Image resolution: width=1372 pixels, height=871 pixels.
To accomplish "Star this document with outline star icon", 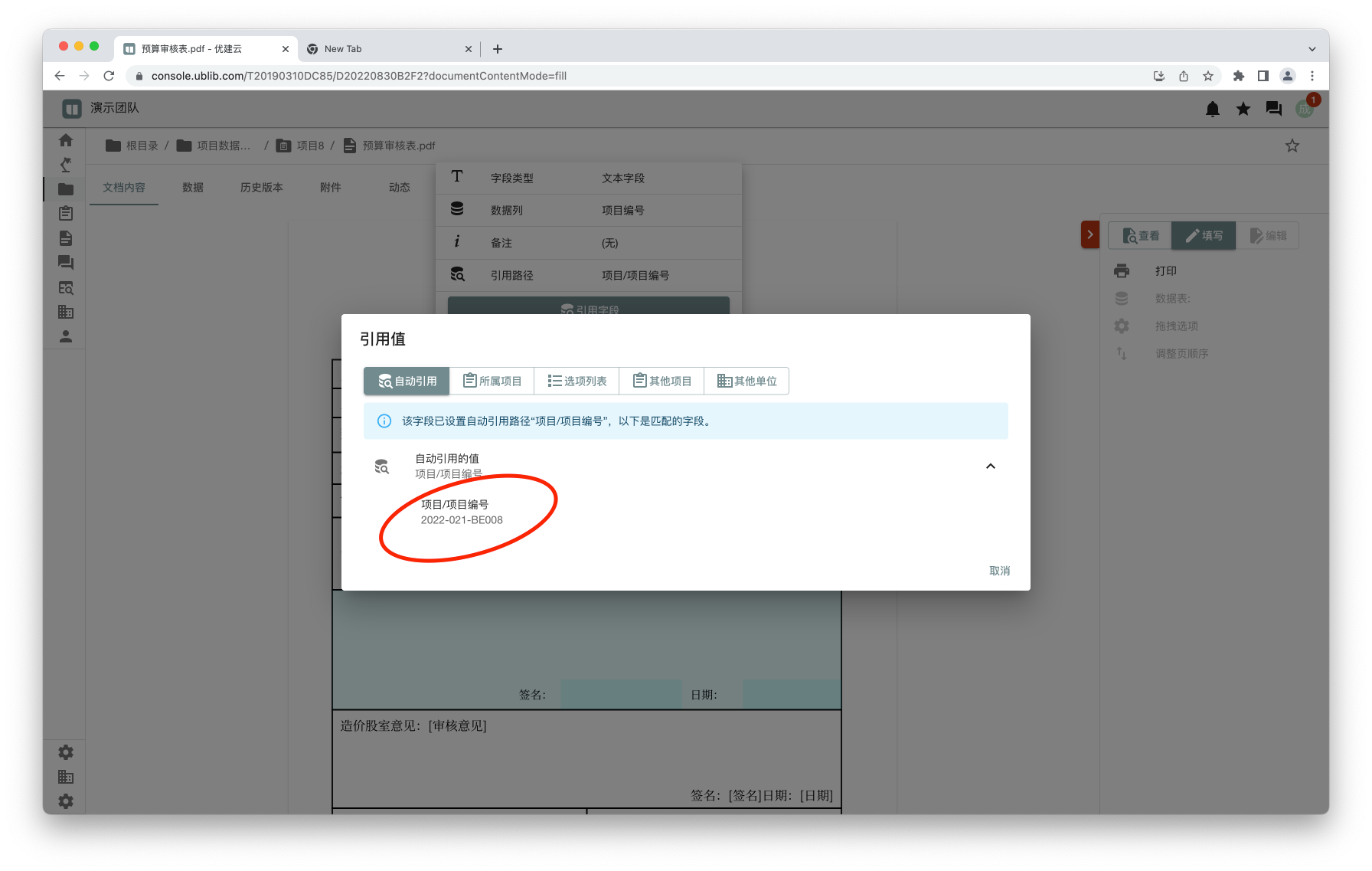I will point(1292,146).
